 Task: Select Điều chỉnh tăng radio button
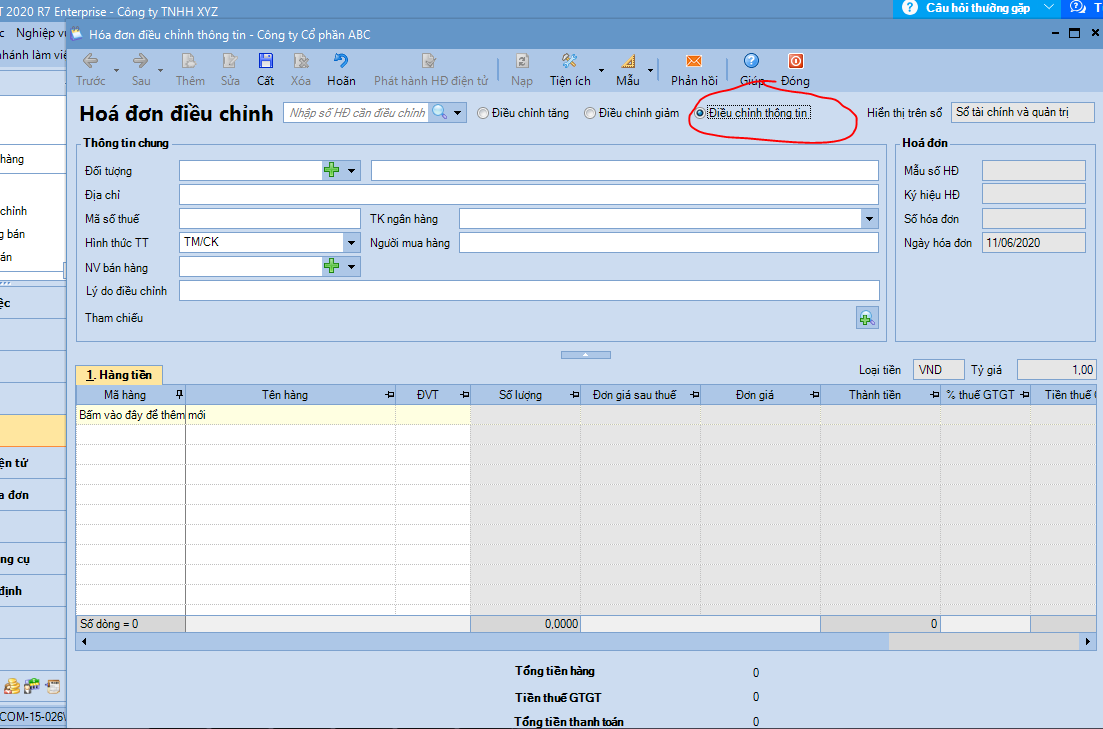click(x=483, y=113)
